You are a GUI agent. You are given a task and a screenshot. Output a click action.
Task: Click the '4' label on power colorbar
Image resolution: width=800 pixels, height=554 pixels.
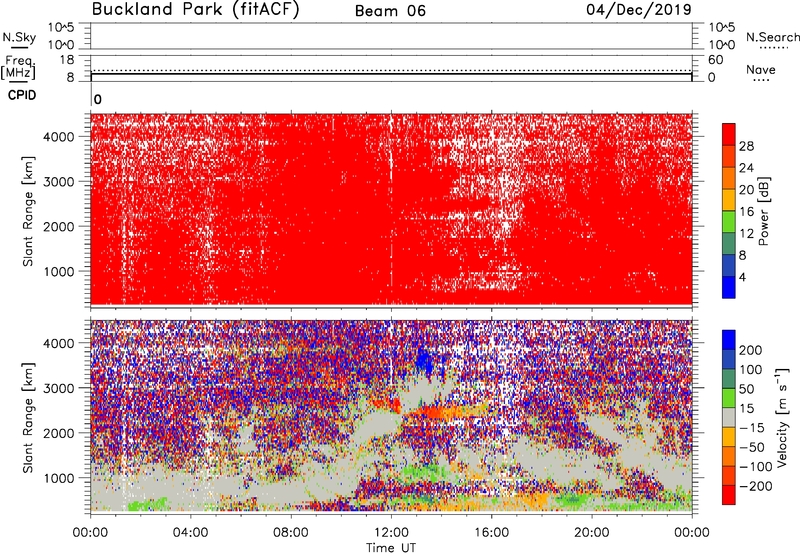pyautogui.click(x=742, y=277)
